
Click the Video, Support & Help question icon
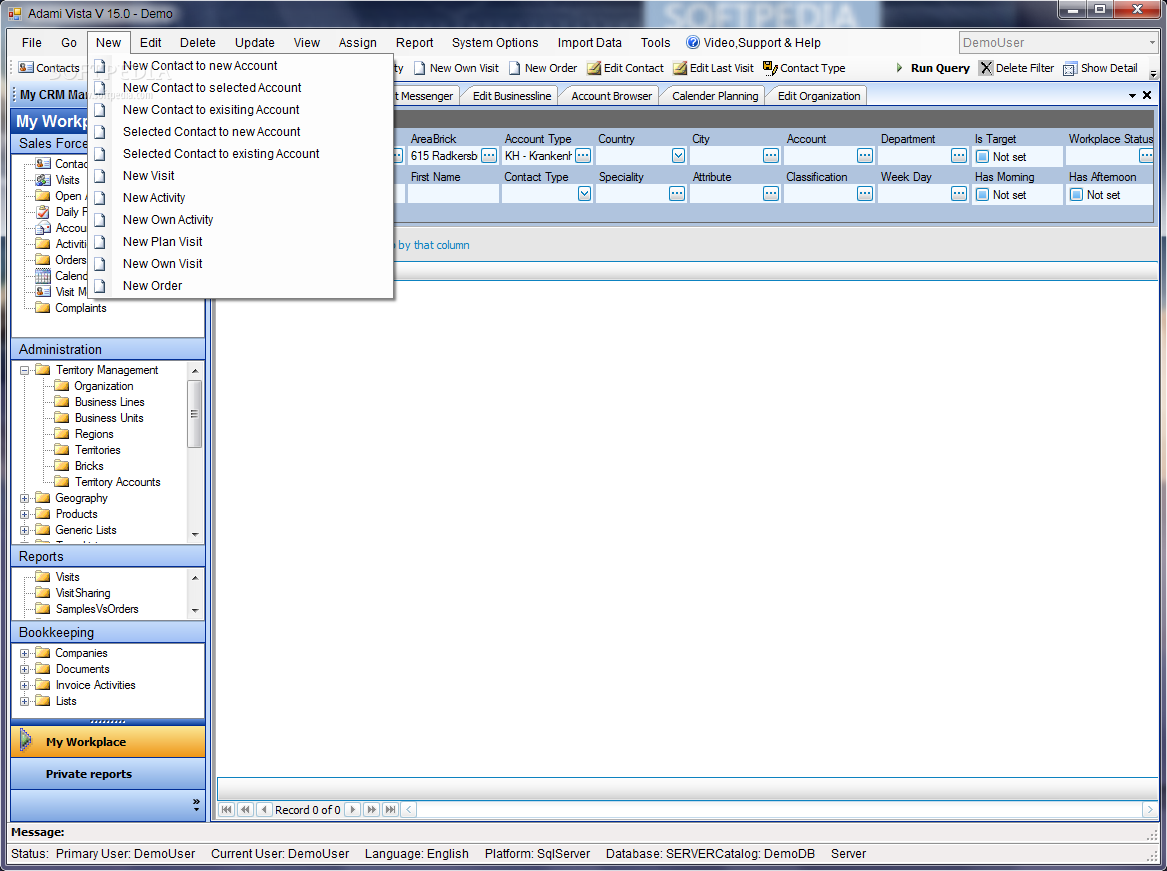tap(693, 42)
